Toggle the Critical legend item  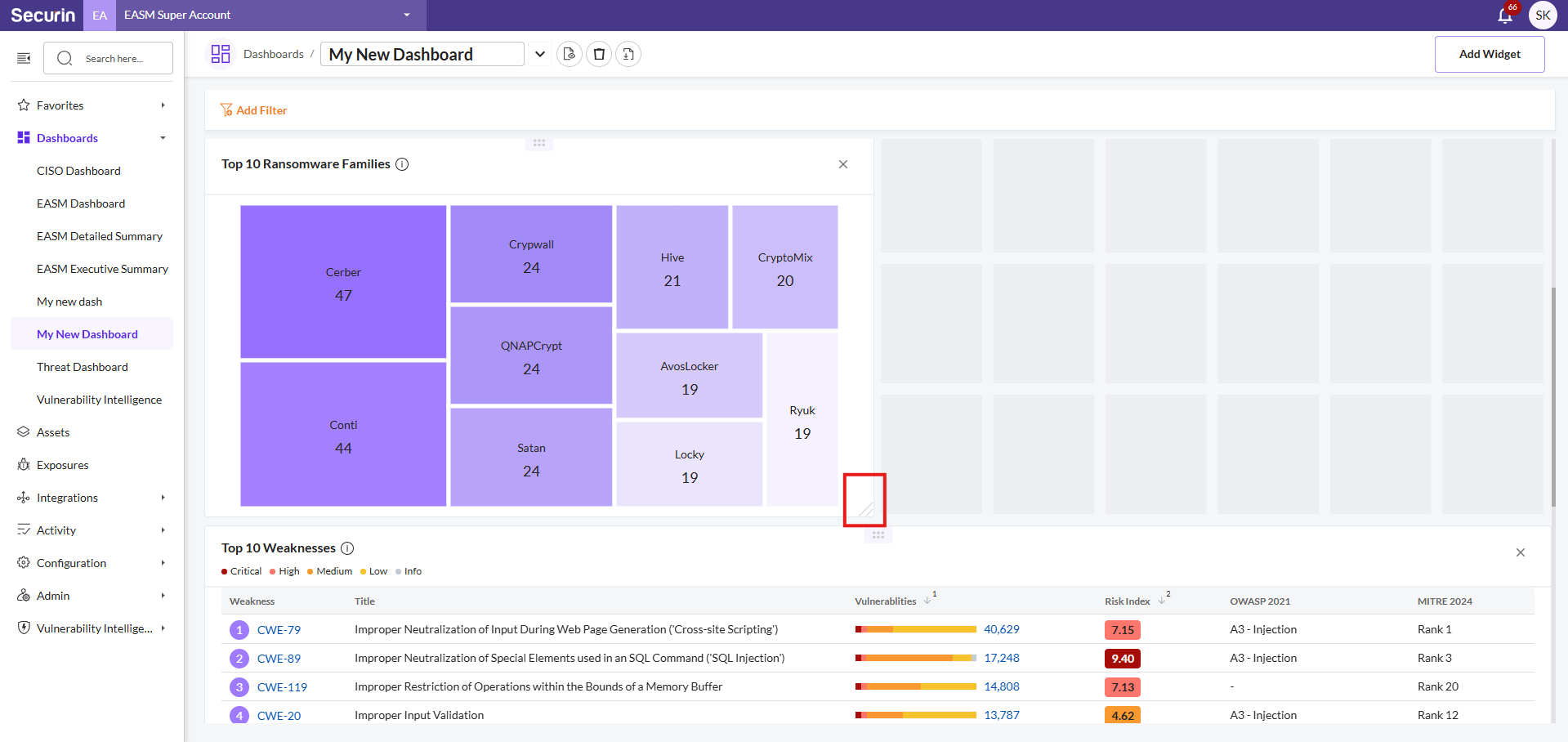pos(242,571)
